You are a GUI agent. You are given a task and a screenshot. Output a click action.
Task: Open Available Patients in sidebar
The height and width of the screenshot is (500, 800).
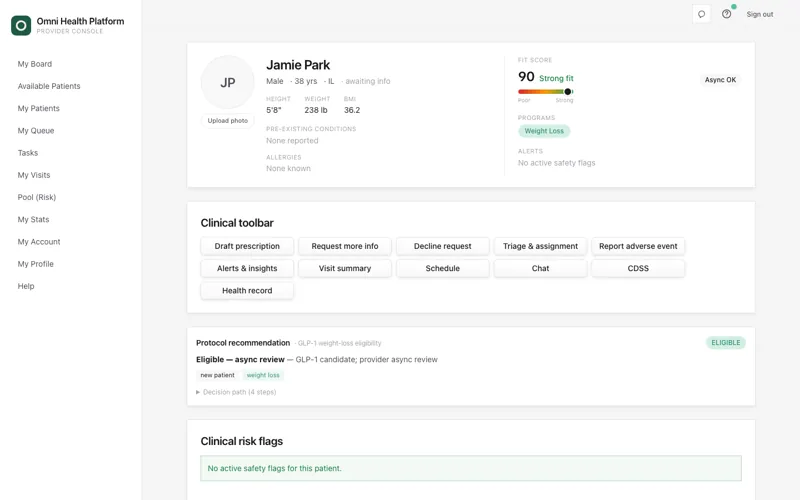coord(49,86)
